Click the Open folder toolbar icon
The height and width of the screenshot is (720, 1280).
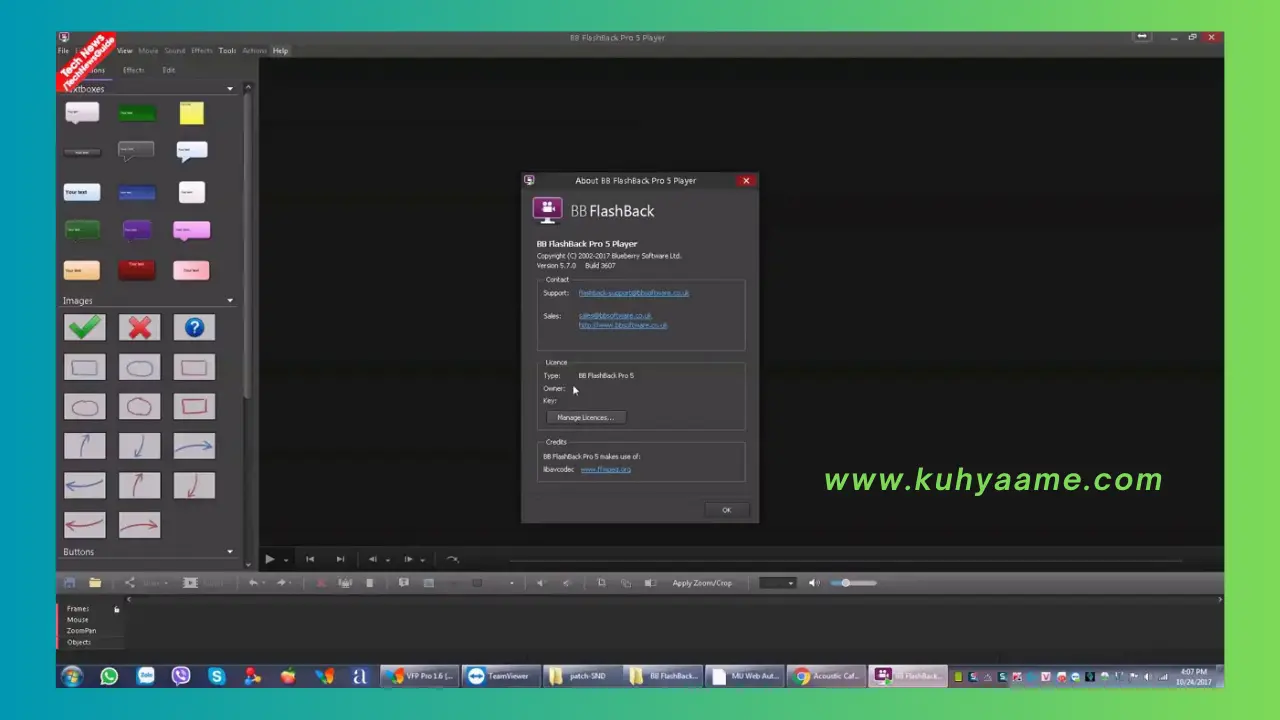pos(94,583)
